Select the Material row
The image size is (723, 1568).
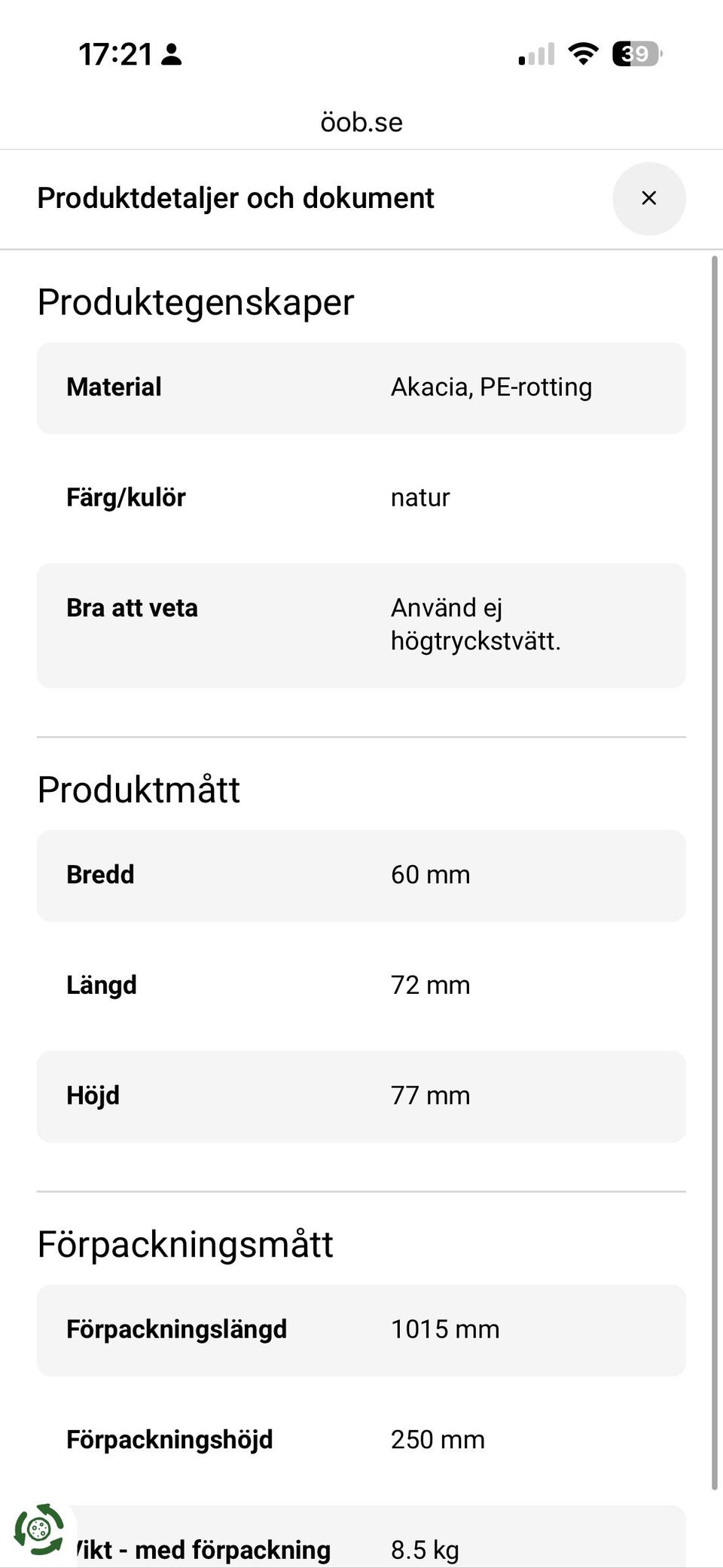361,388
